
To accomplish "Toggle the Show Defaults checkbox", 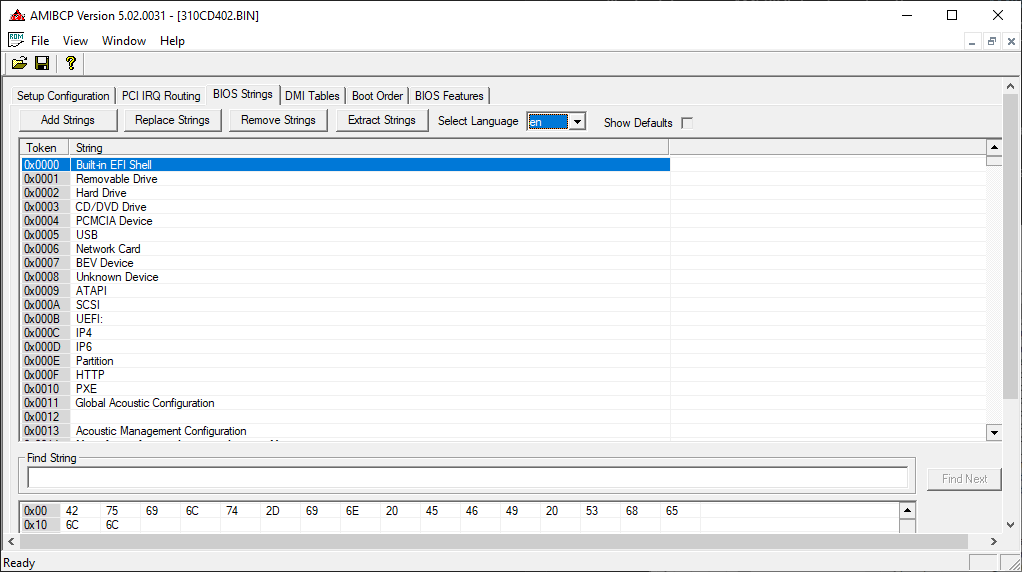I will coord(686,122).
